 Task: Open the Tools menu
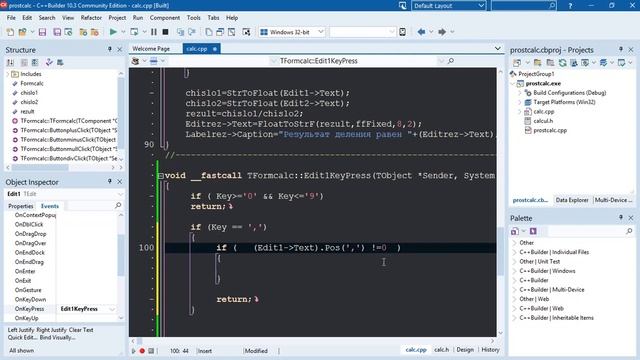coord(193,18)
